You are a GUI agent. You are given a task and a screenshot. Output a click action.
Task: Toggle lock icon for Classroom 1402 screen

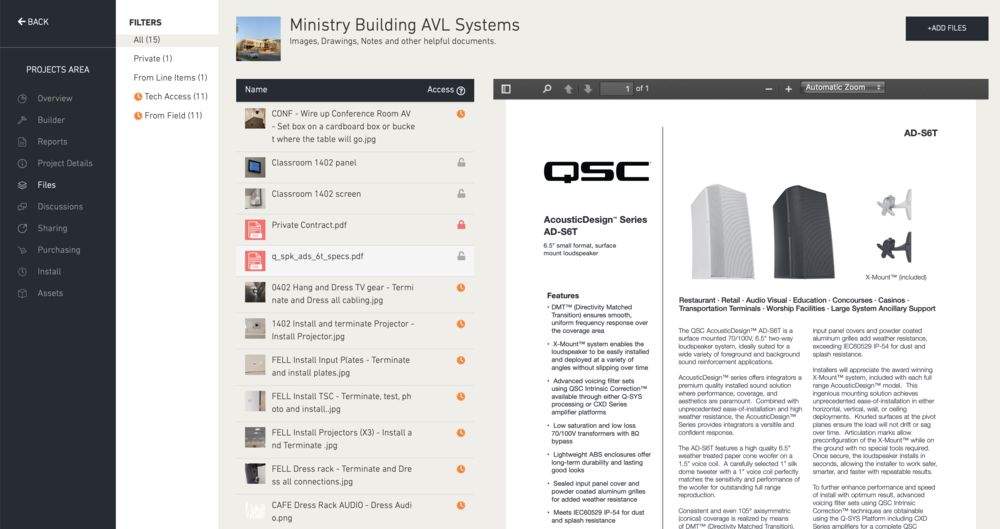click(x=461, y=193)
